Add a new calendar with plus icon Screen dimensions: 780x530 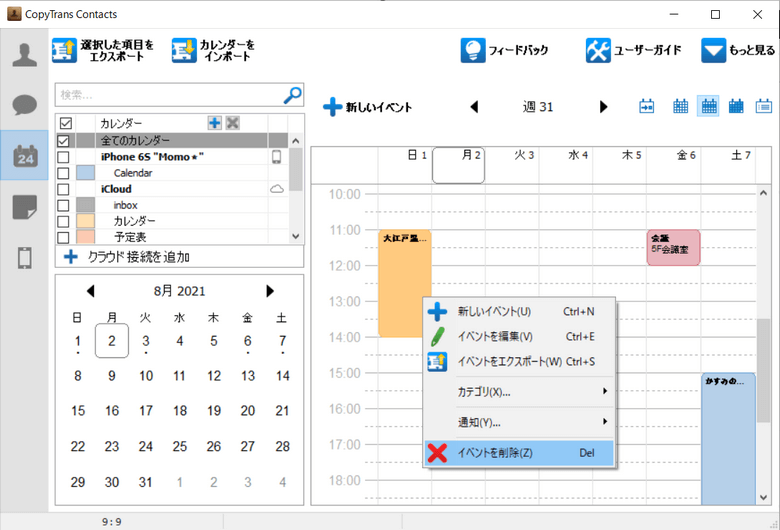pyautogui.click(x=214, y=123)
